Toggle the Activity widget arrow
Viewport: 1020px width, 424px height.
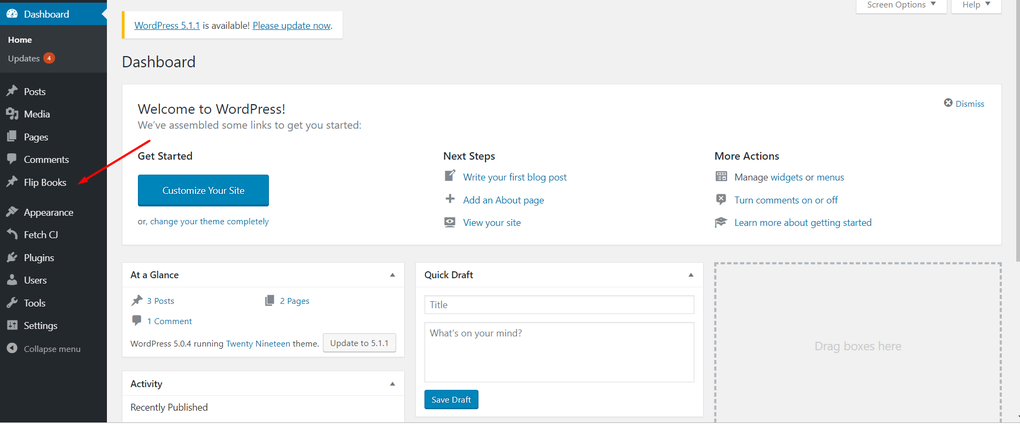[x=392, y=383]
